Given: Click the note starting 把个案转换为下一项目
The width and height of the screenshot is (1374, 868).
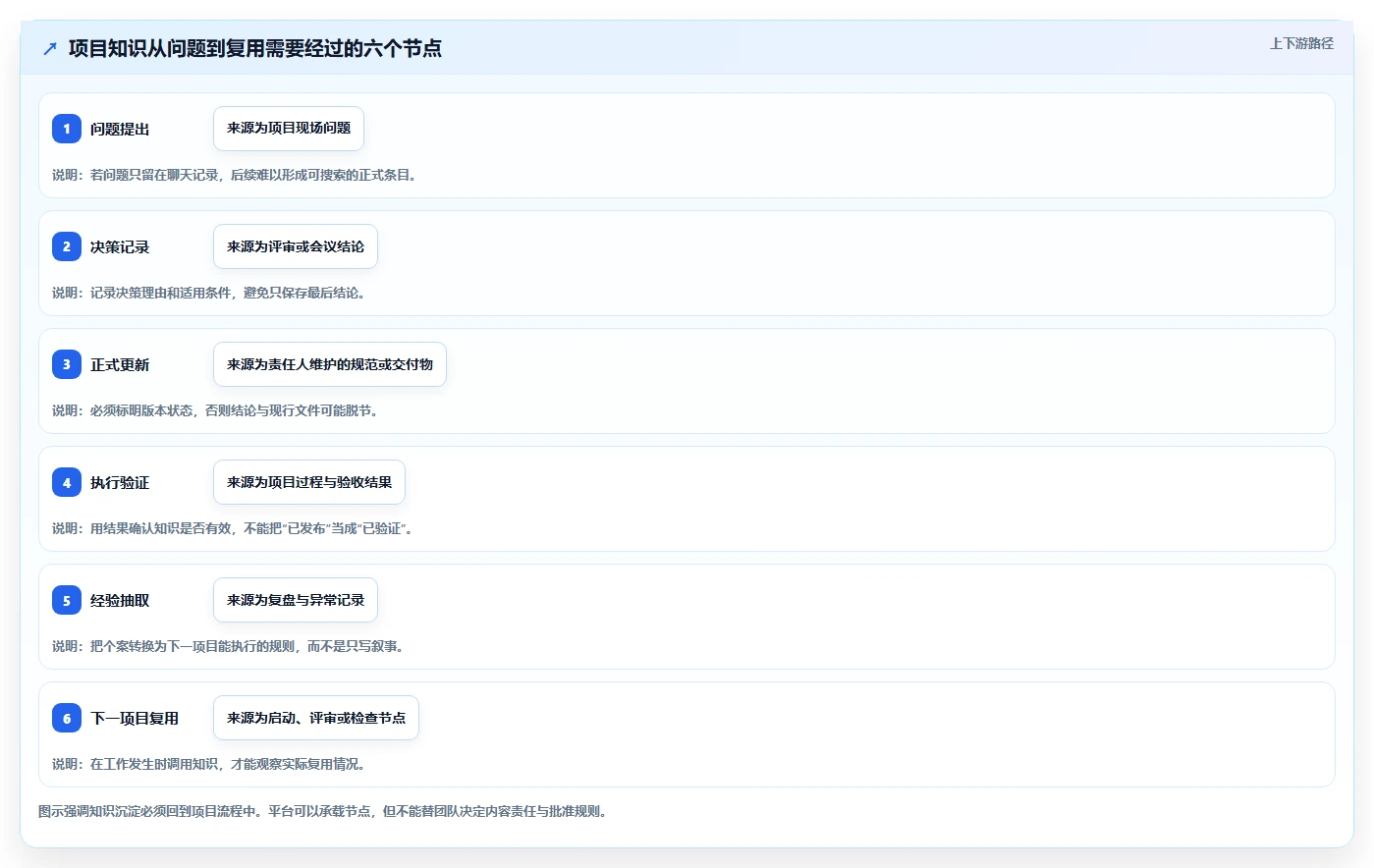Looking at the screenshot, I should tap(228, 646).
